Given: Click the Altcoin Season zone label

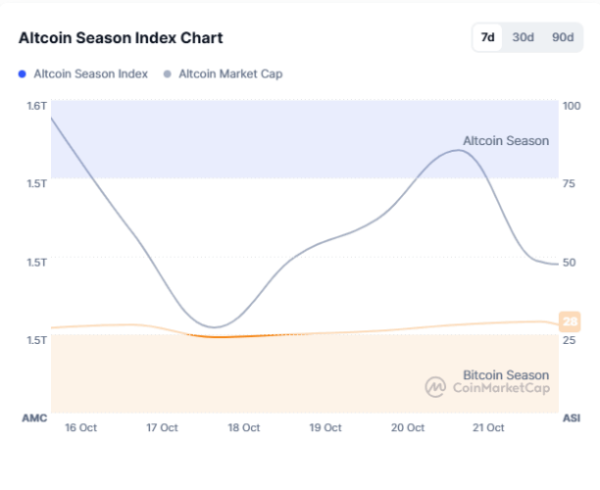Looking at the screenshot, I should pos(505,141).
